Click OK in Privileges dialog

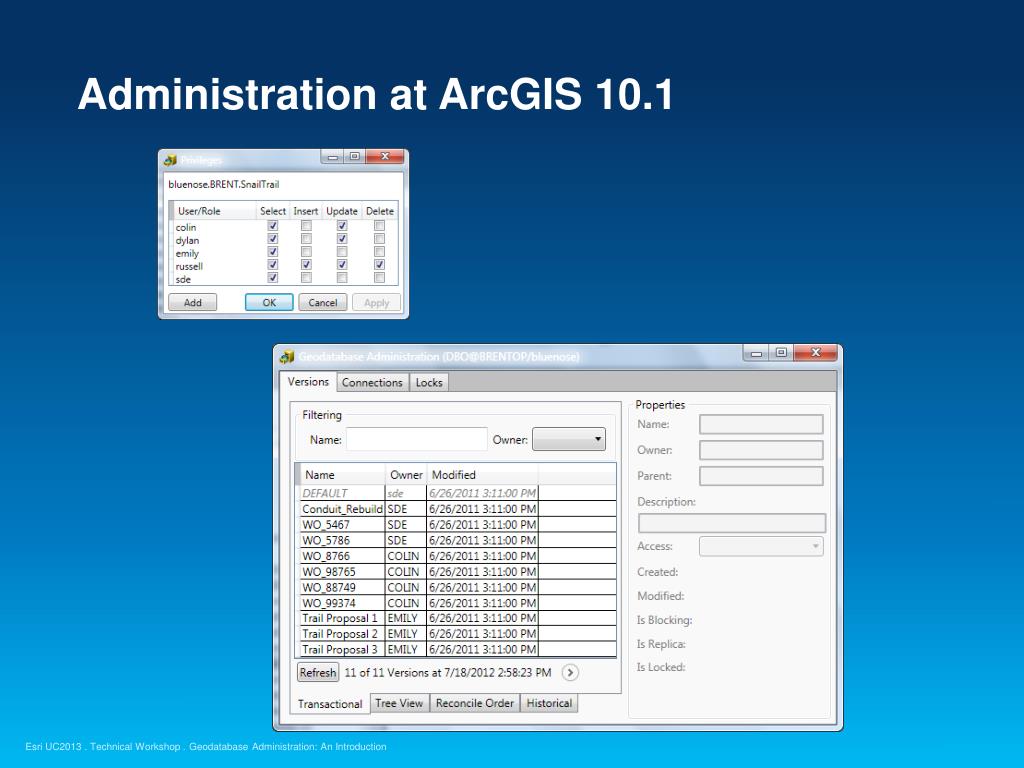tap(269, 303)
